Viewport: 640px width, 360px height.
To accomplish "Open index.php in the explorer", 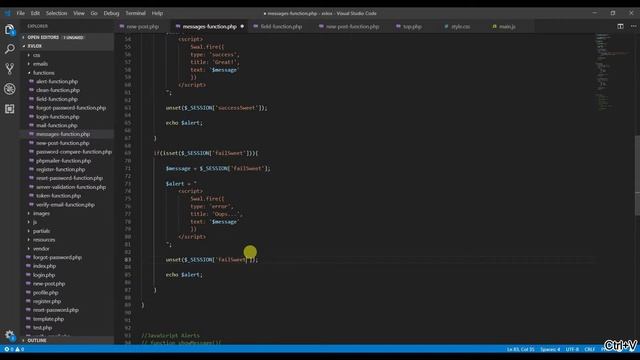I will pos(67,266).
